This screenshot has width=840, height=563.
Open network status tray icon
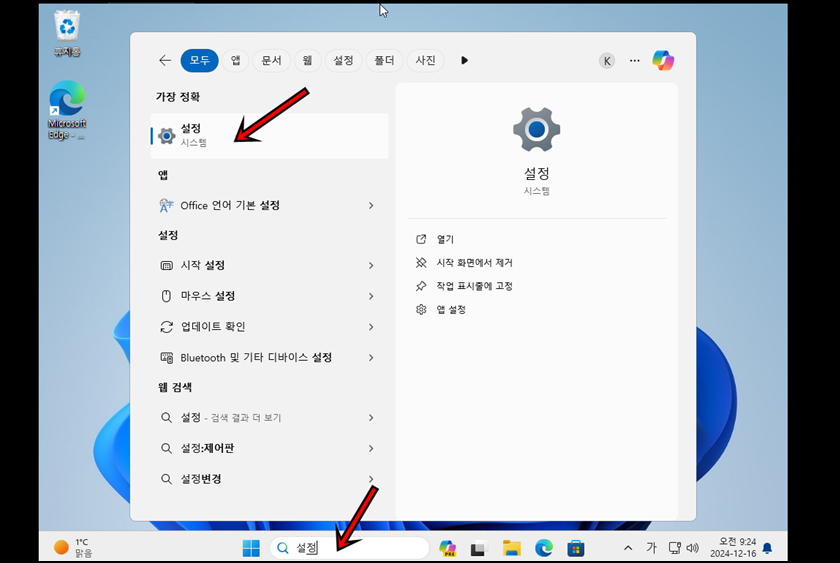(674, 547)
